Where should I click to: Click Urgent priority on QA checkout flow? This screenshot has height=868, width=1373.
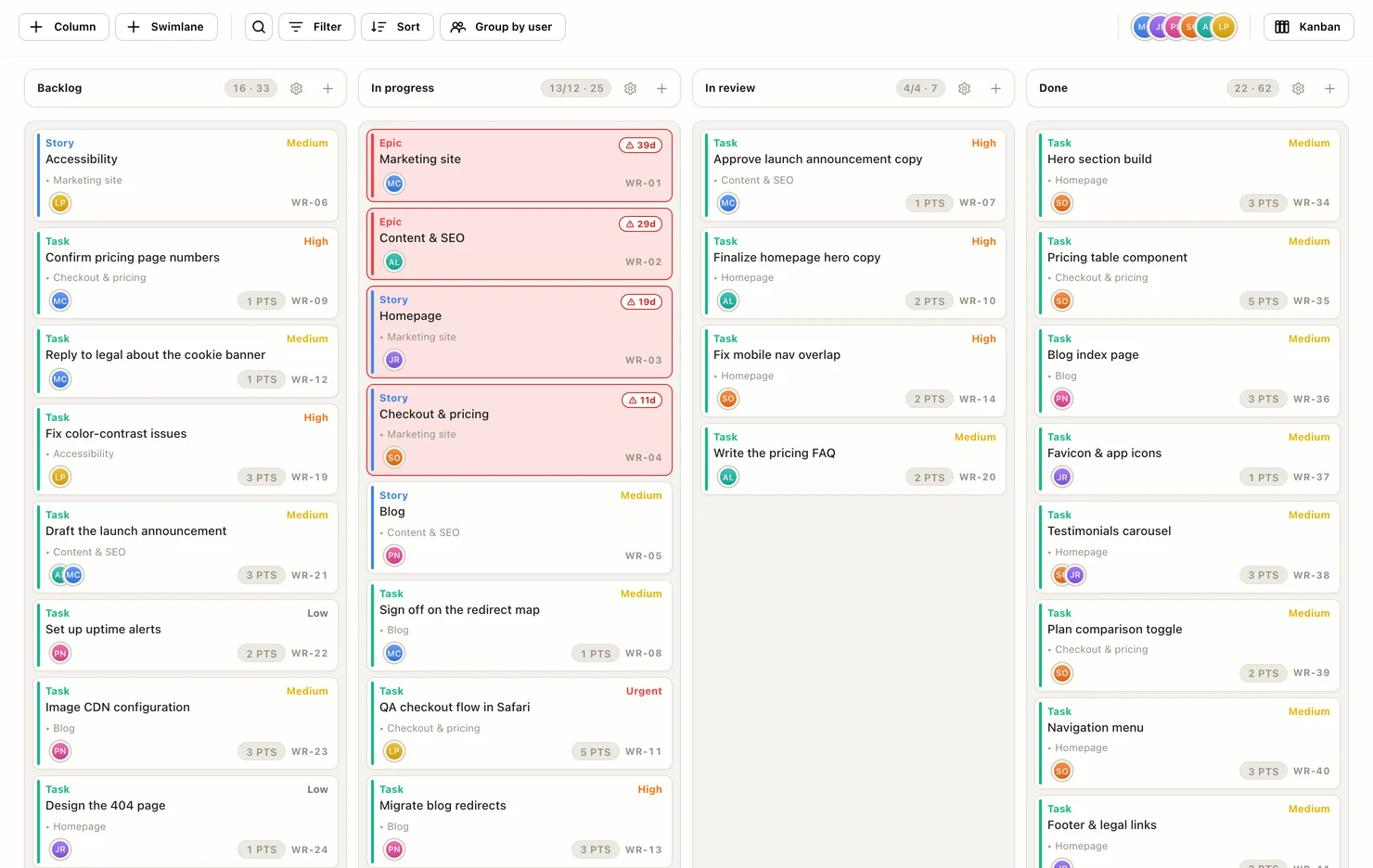pos(644,691)
